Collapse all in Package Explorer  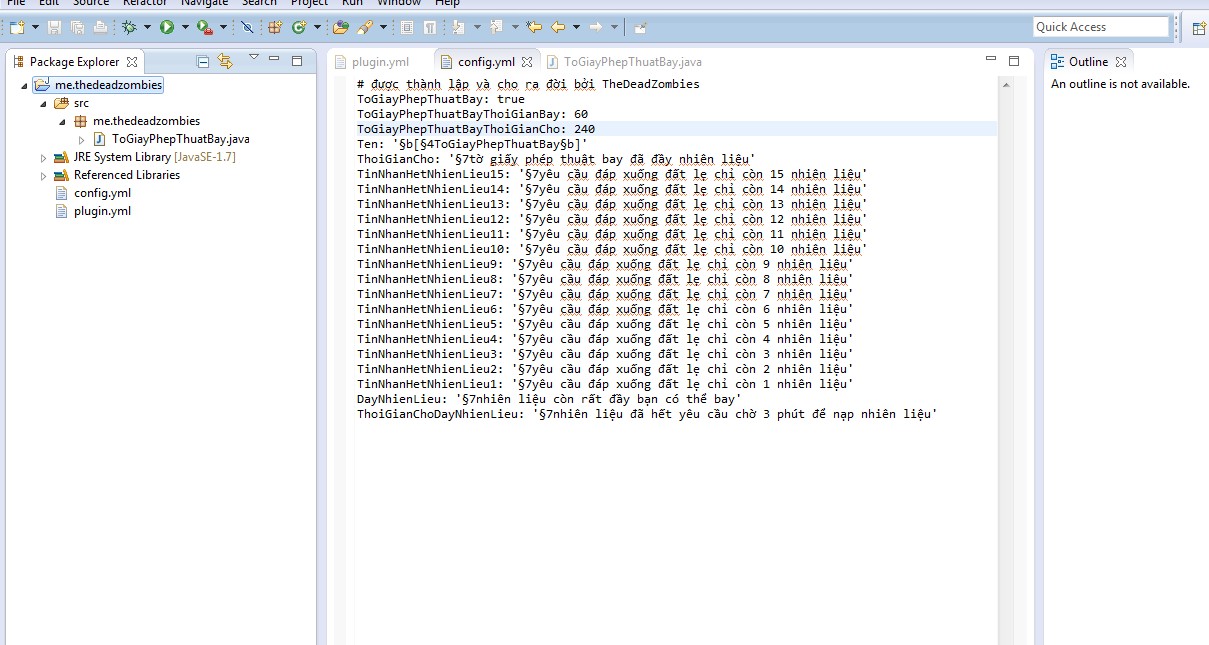coord(204,62)
